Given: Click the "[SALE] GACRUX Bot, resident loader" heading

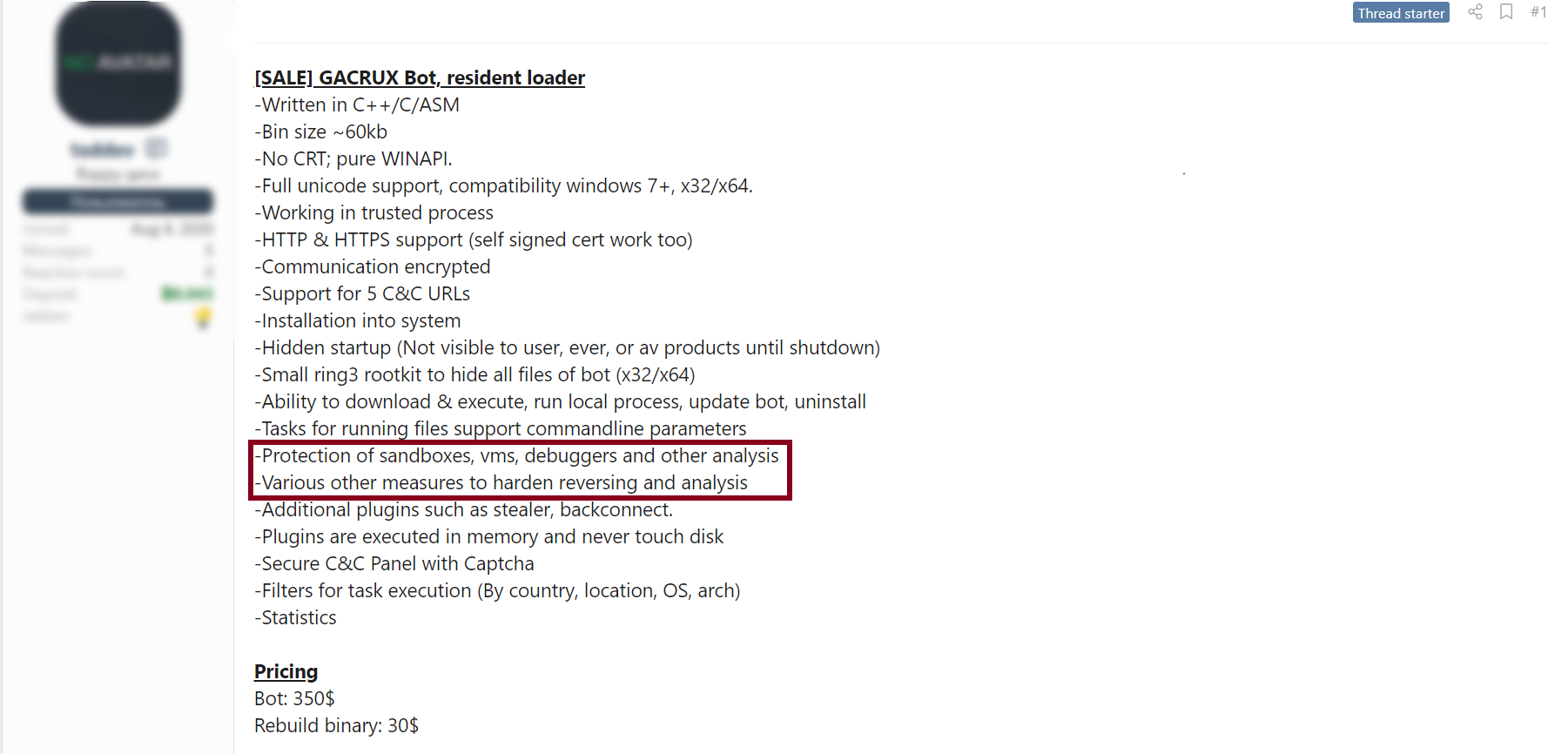Looking at the screenshot, I should 420,77.
